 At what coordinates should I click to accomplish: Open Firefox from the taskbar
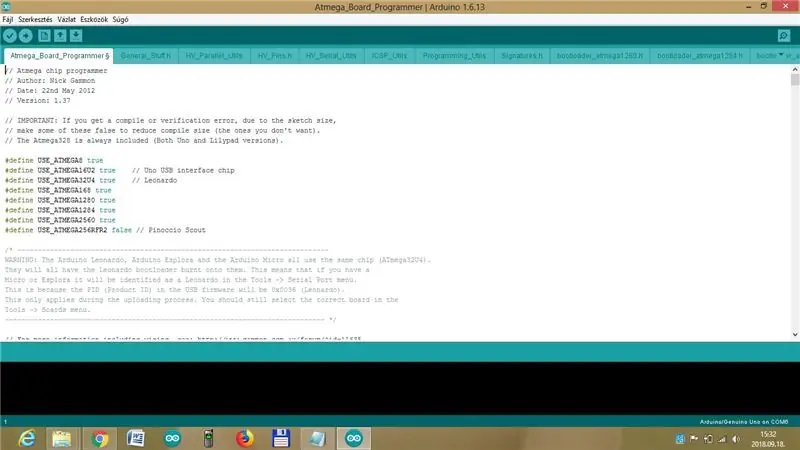[x=245, y=438]
